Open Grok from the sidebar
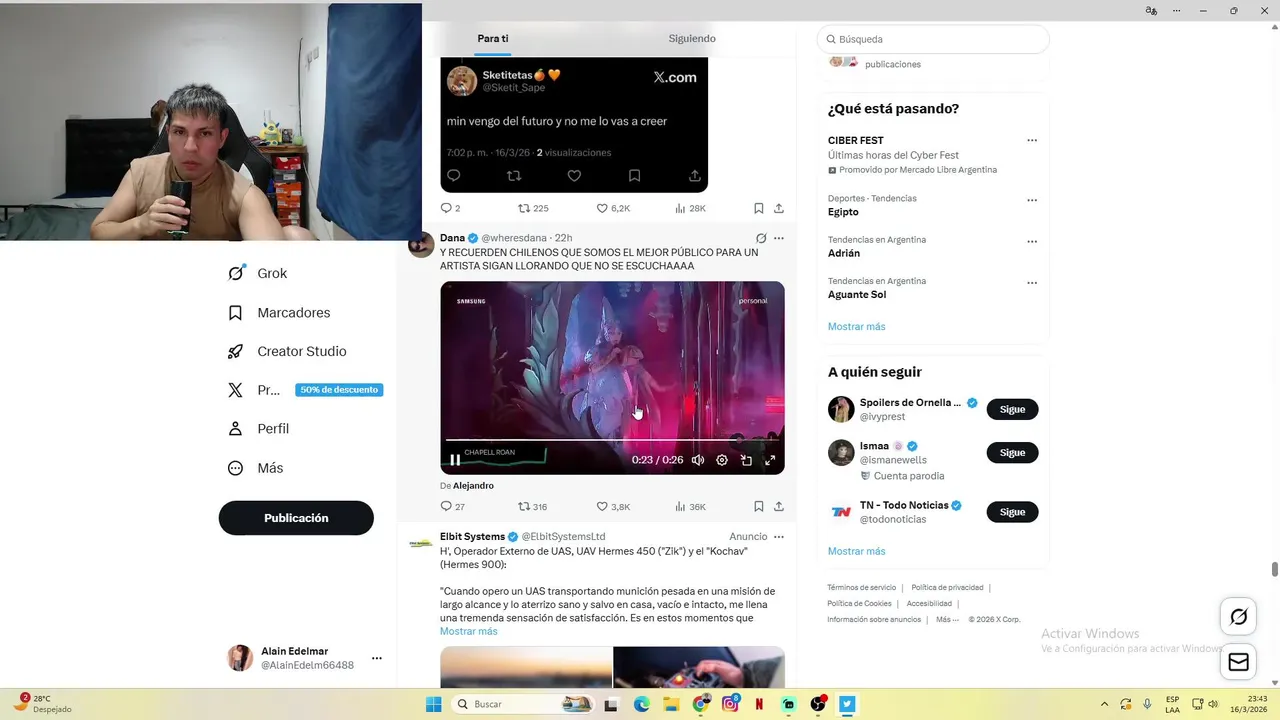Image resolution: width=1280 pixels, height=720 pixels. point(258,273)
